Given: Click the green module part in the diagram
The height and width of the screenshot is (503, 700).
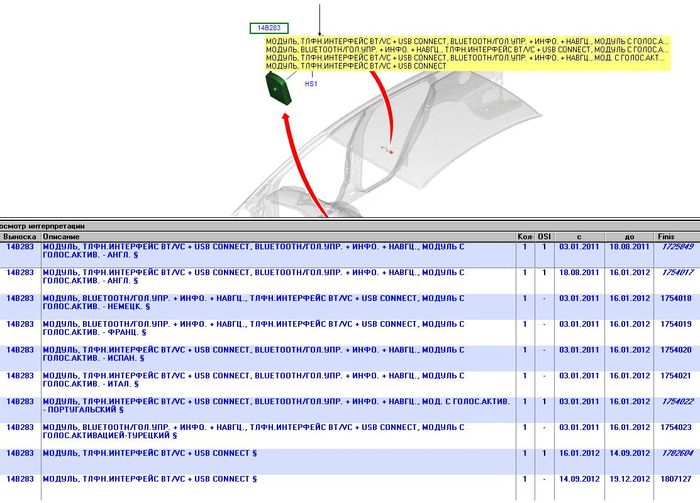Looking at the screenshot, I should [278, 87].
